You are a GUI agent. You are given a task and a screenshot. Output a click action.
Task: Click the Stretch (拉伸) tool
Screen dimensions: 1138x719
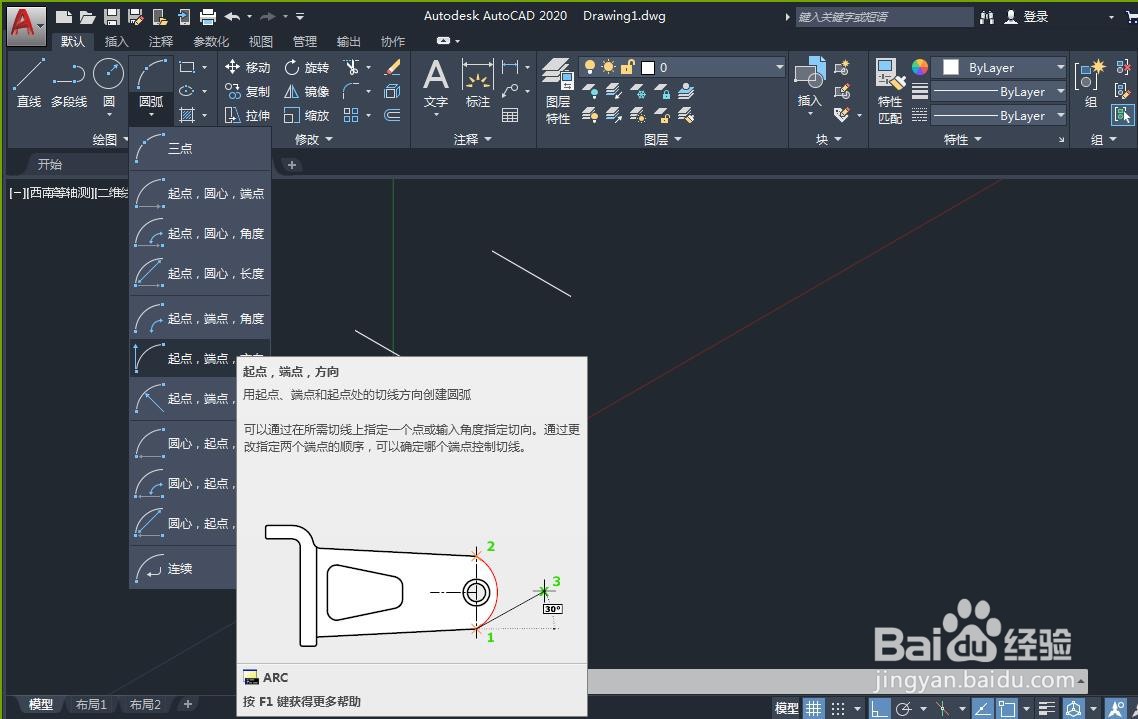click(247, 115)
